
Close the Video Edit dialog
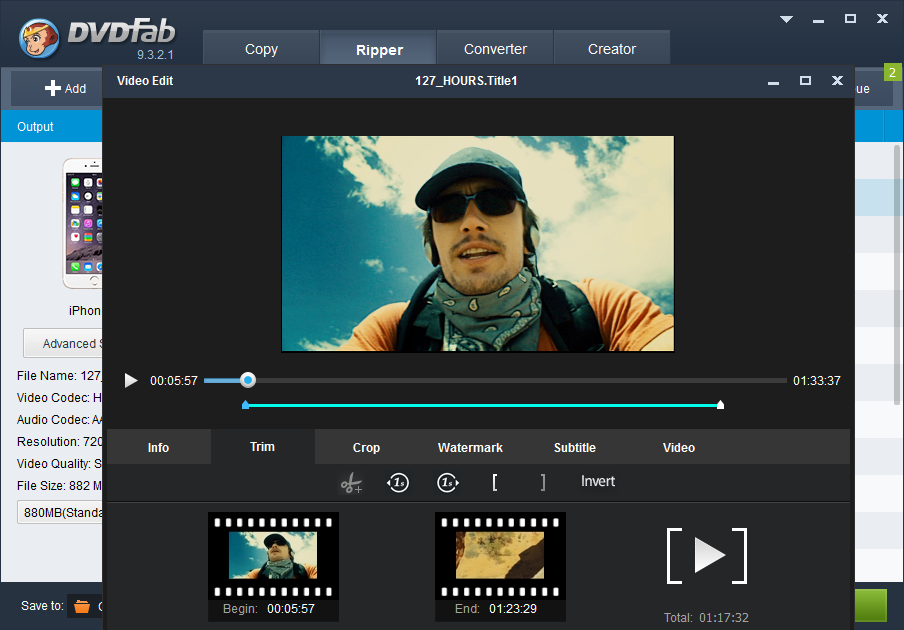point(837,81)
